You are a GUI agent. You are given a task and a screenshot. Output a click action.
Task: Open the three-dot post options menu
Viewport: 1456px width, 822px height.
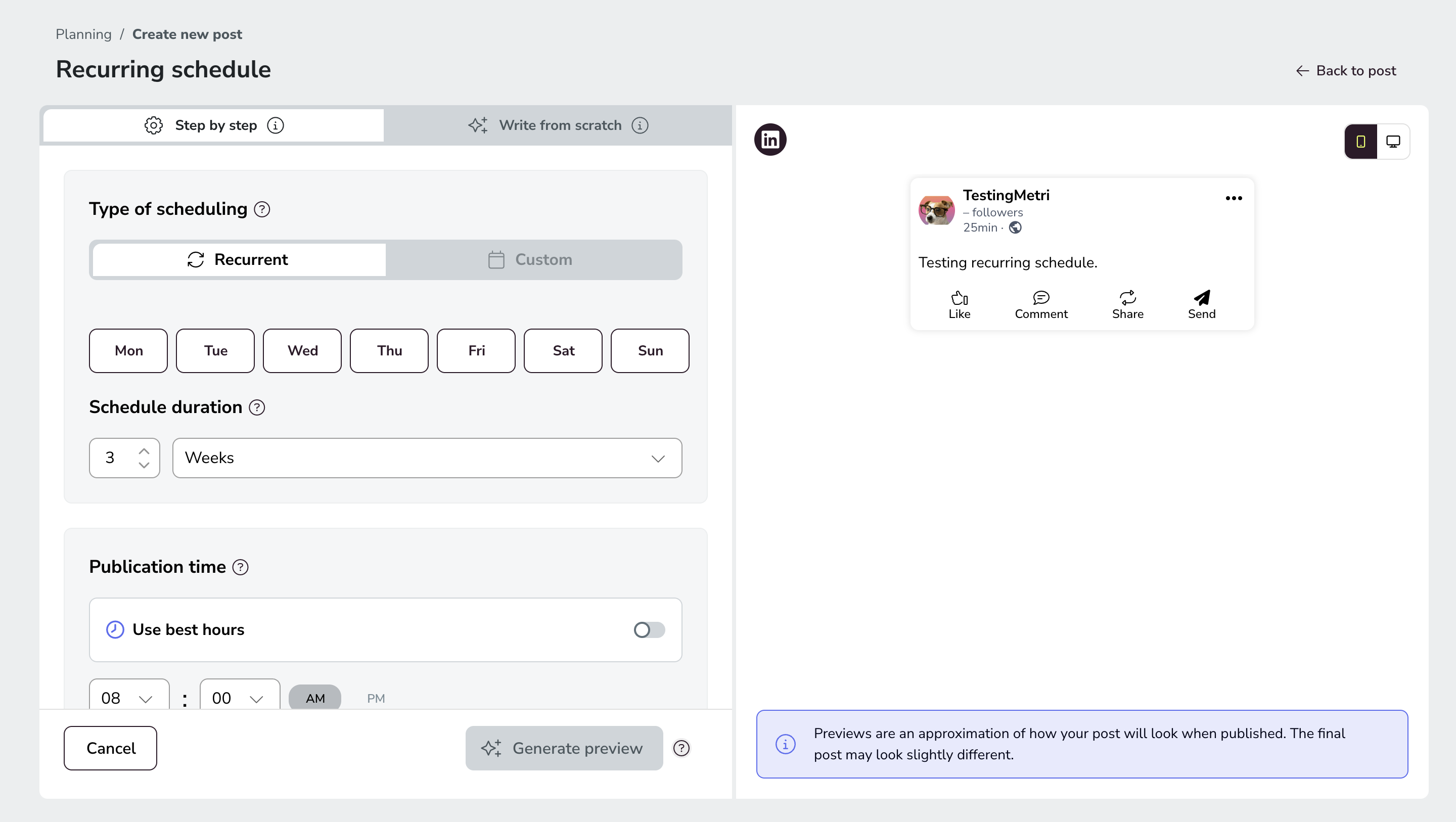(1234, 198)
